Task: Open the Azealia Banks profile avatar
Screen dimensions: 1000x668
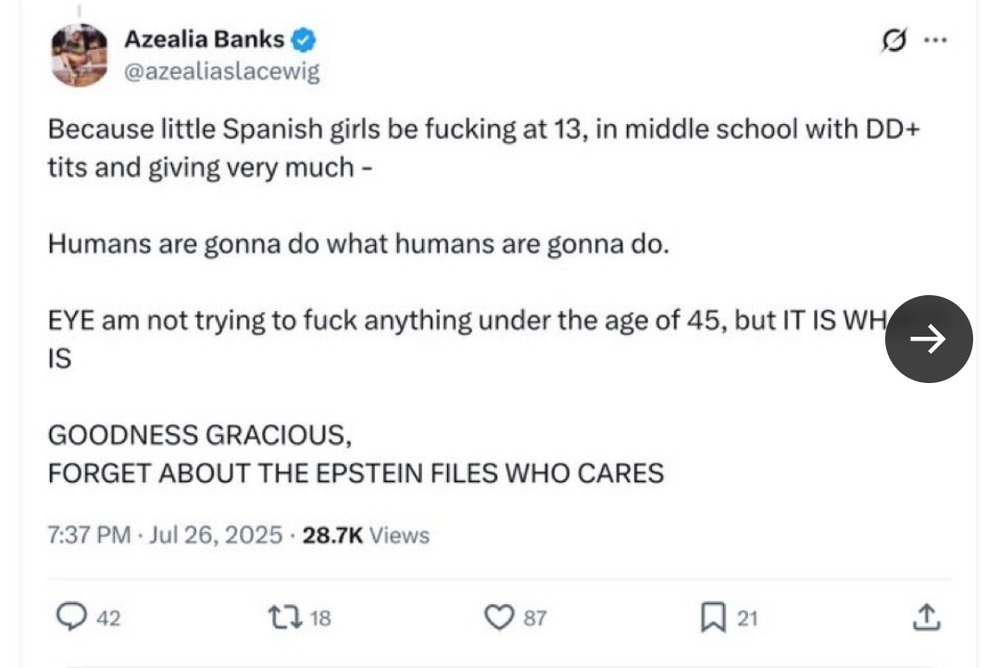Action: click(x=79, y=55)
